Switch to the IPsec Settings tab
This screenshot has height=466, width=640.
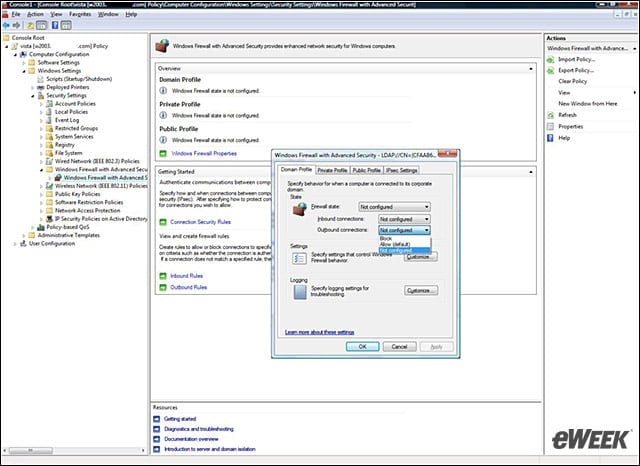pyautogui.click(x=402, y=170)
